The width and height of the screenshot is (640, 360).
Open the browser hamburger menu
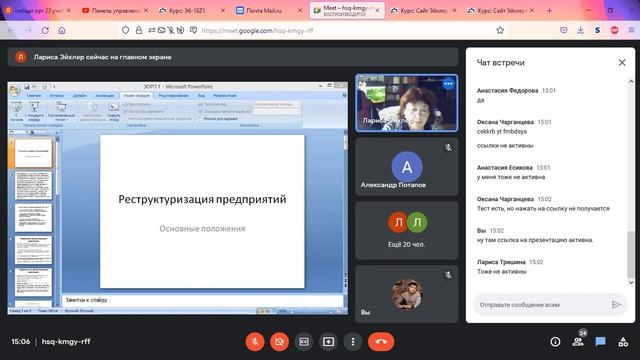[631, 30]
